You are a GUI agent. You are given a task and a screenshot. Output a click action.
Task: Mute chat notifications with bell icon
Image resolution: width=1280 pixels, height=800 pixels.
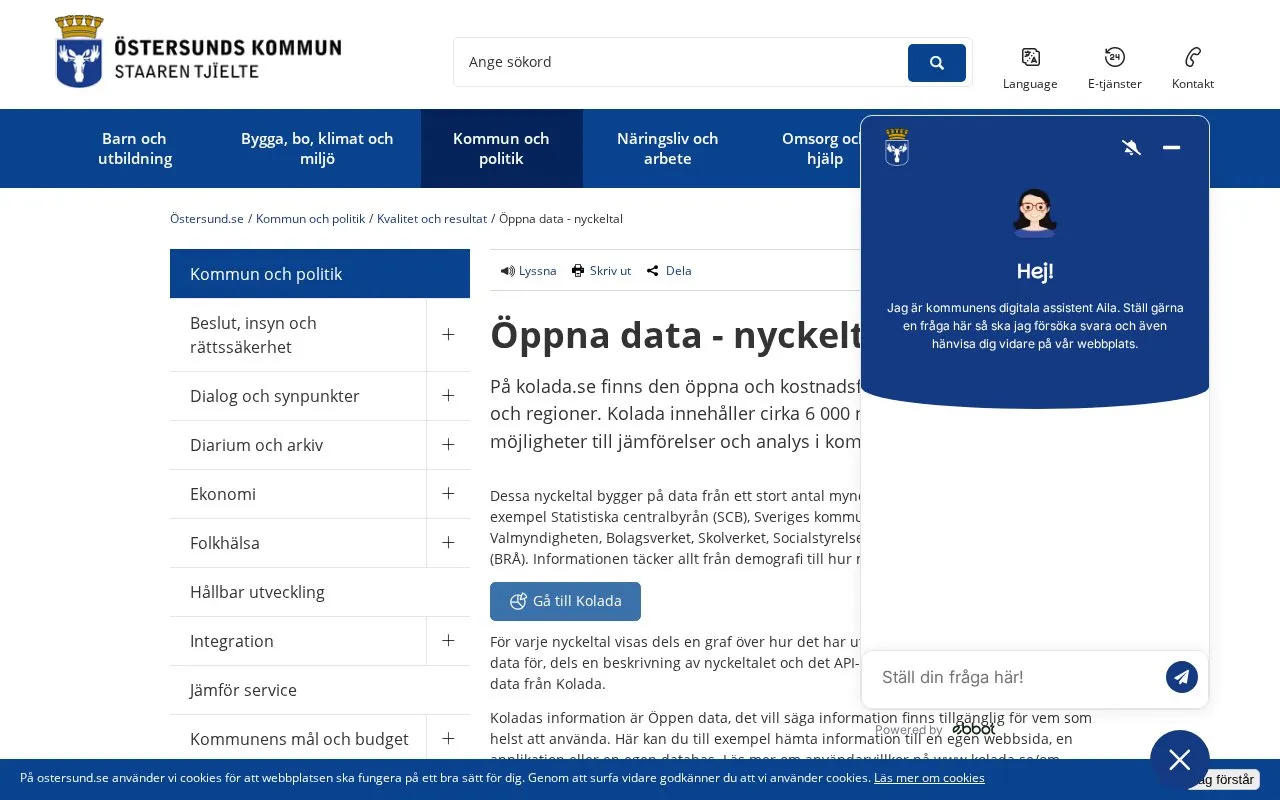(1132, 148)
